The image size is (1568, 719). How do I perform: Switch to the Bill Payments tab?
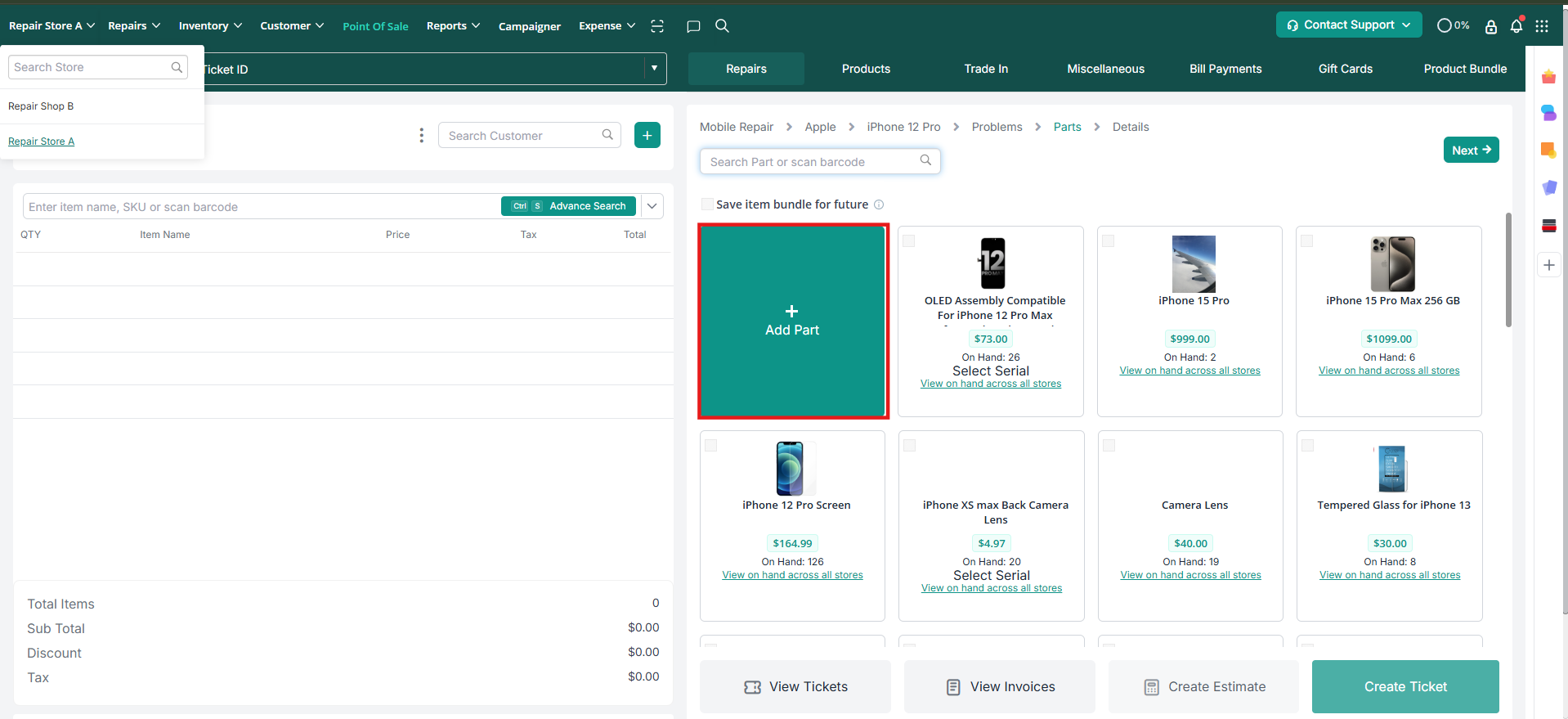[x=1225, y=69]
